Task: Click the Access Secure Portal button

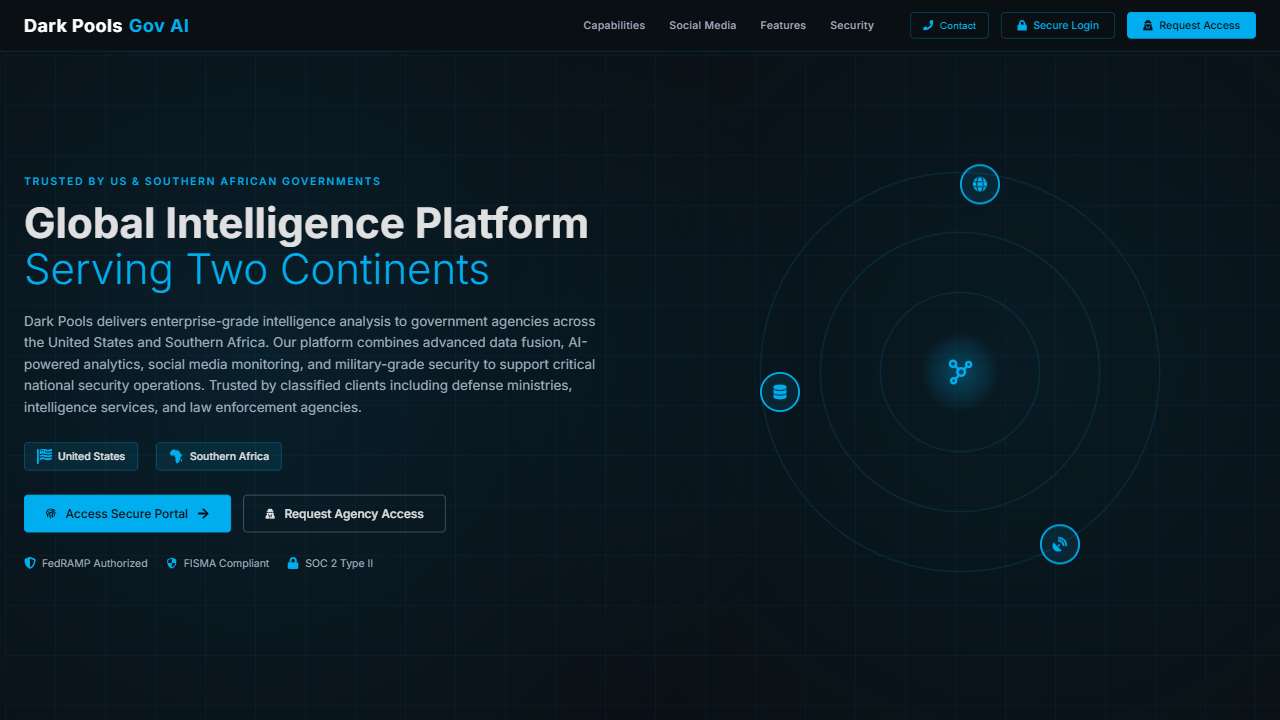Action: point(127,513)
